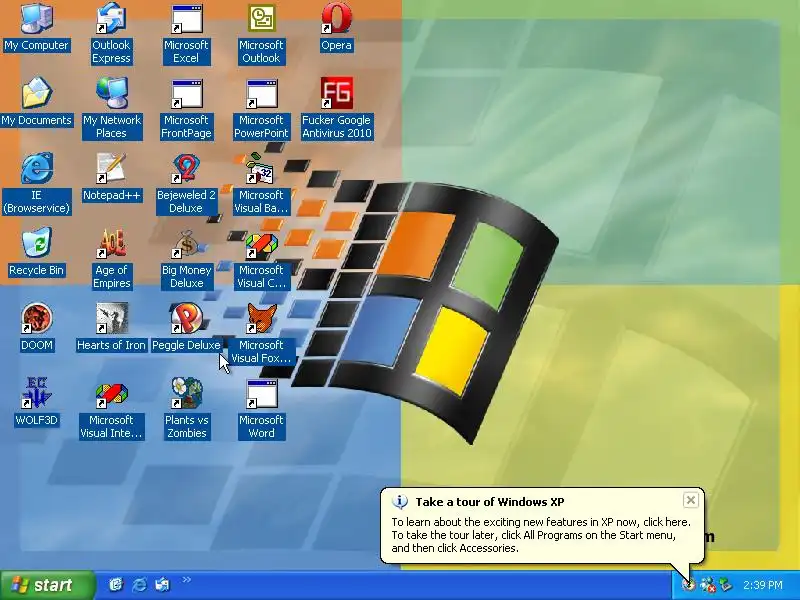This screenshot has width=800, height=600.
Task: Click the tour balloon text to start tour
Action: [540, 535]
